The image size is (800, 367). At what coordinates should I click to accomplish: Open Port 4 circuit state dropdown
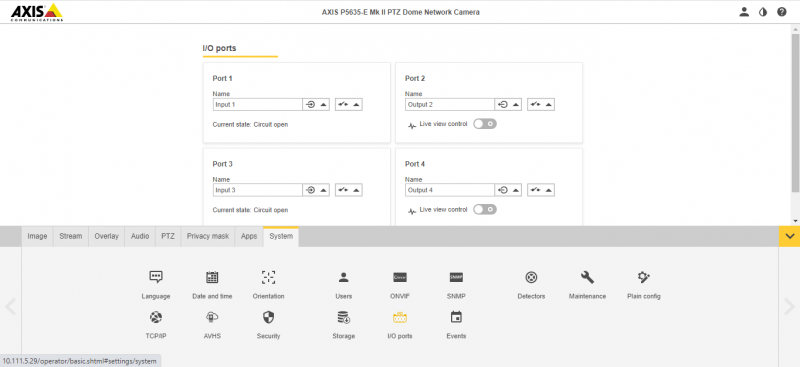(541, 190)
